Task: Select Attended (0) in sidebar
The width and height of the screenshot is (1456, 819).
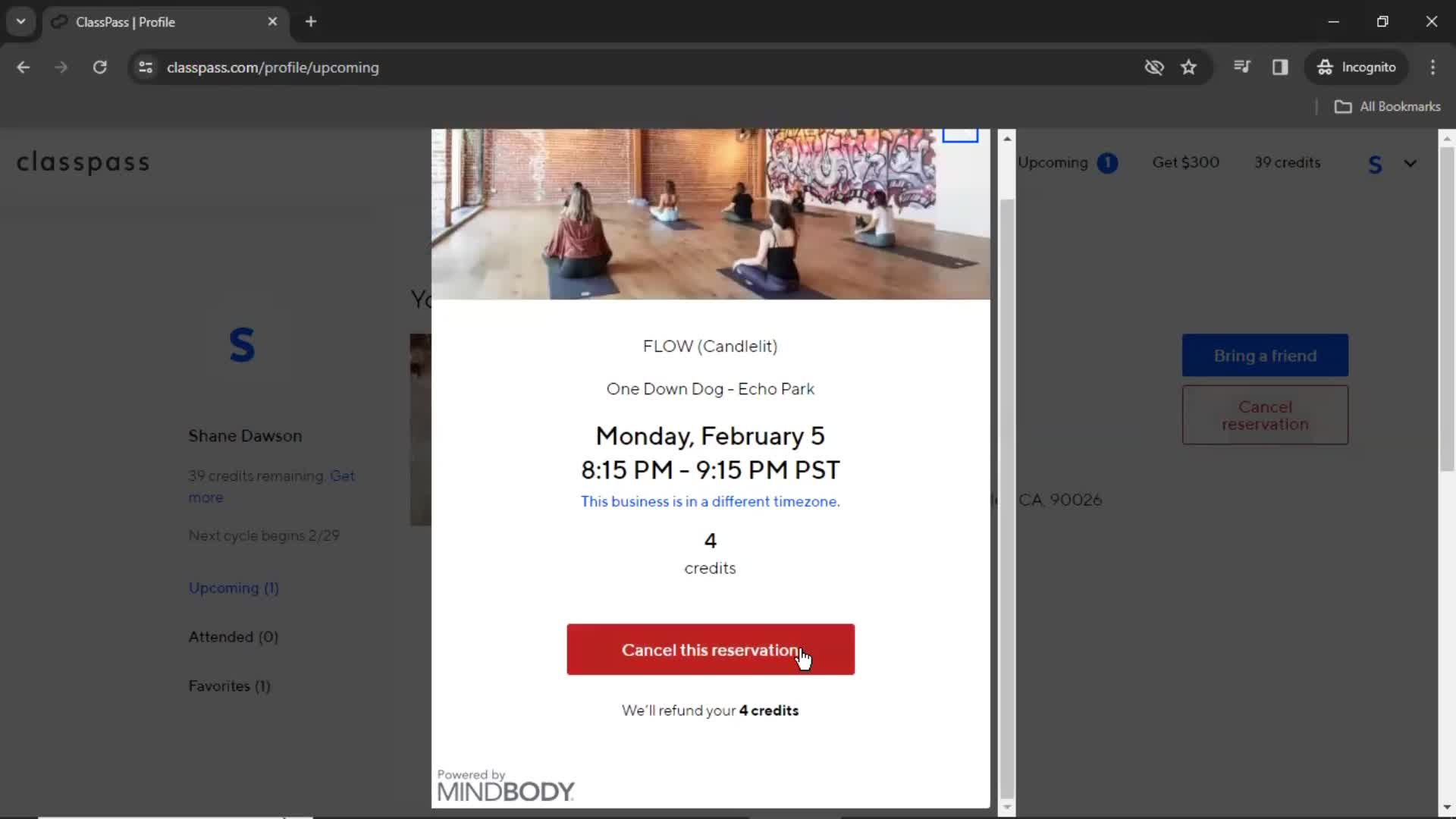Action: click(x=234, y=637)
